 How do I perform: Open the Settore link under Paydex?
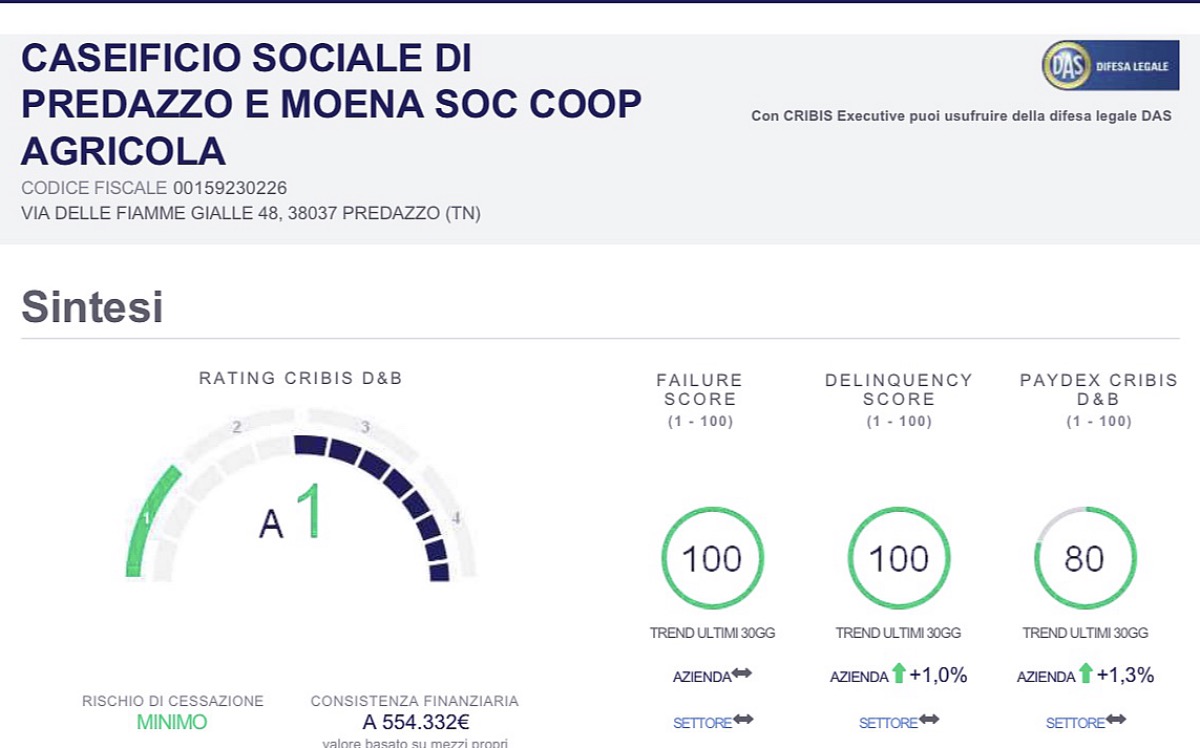click(1074, 722)
